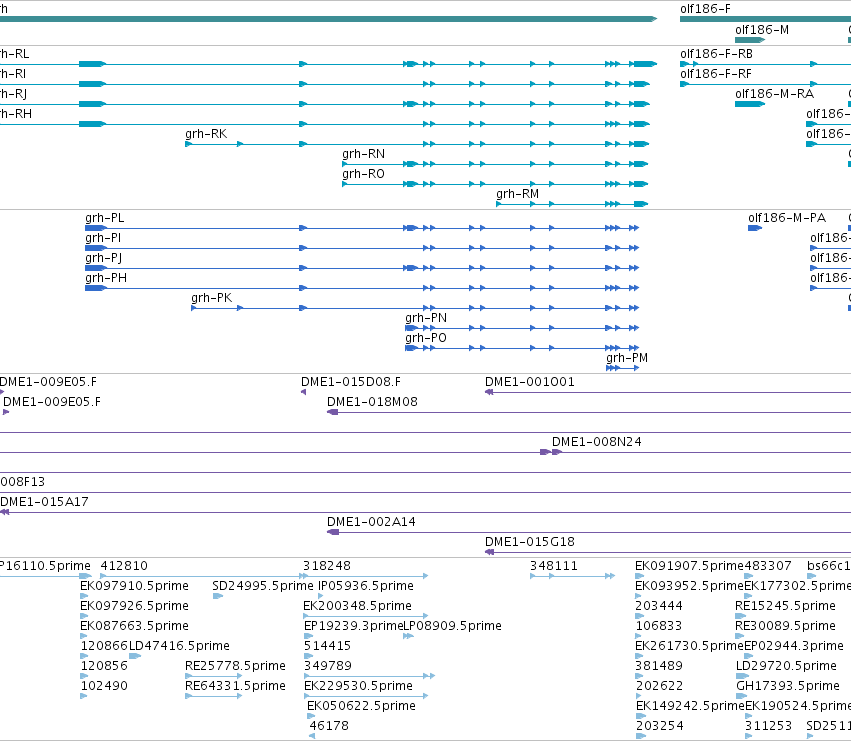Click EST label 318248
851x741 pixels.
tap(327, 566)
